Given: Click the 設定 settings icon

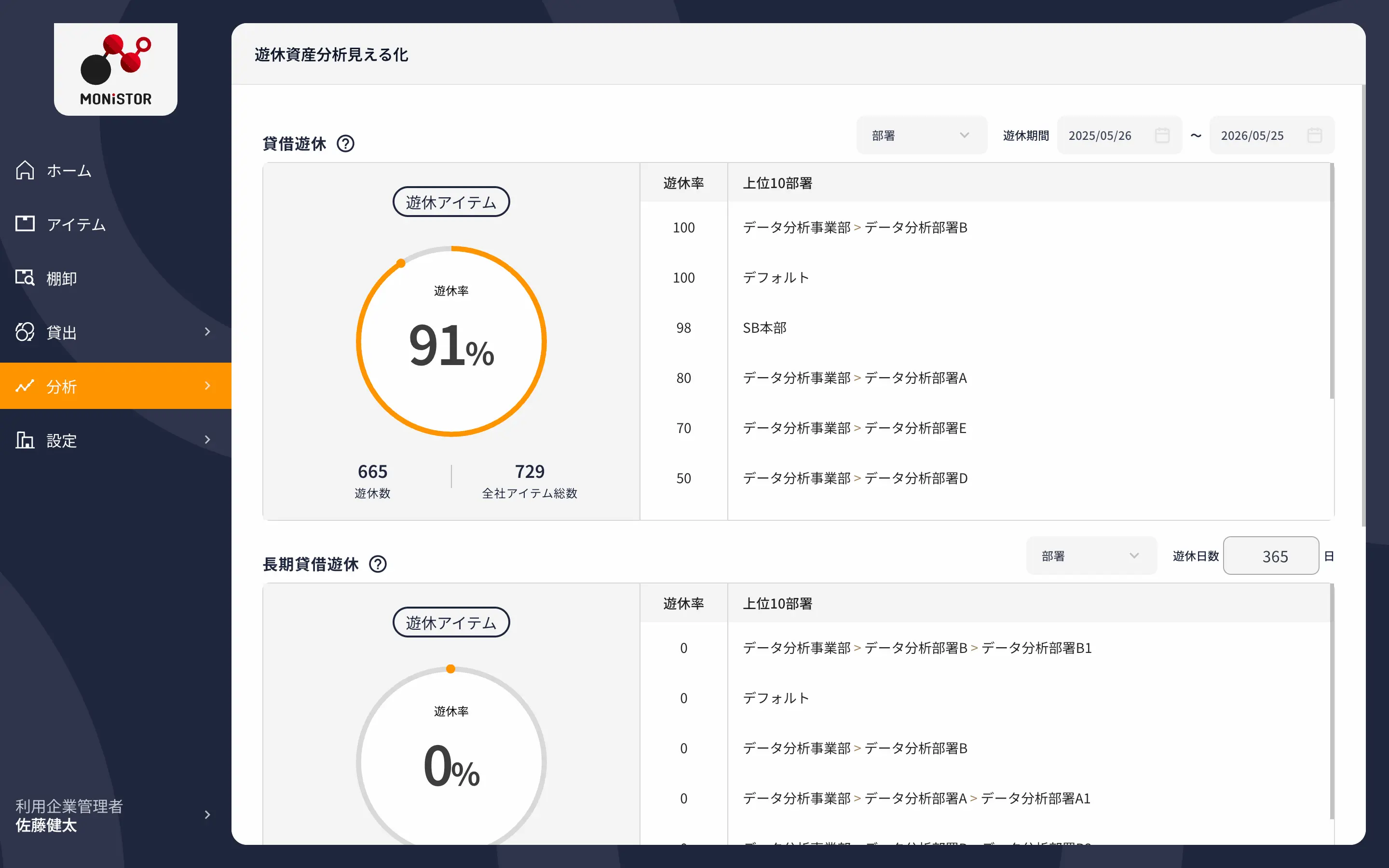Looking at the screenshot, I should pyautogui.click(x=25, y=440).
